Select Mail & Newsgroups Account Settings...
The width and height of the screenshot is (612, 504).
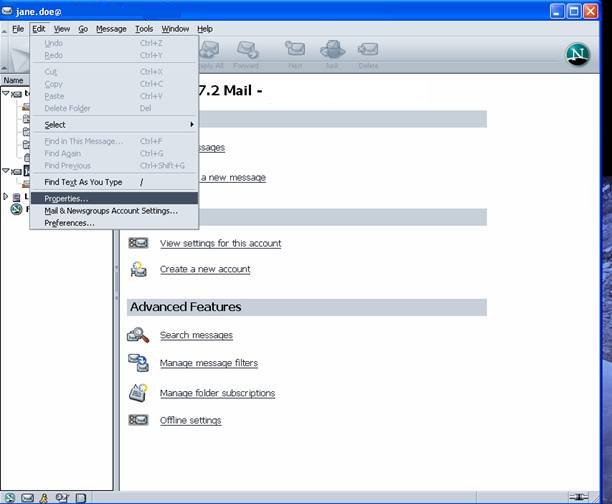(x=110, y=210)
